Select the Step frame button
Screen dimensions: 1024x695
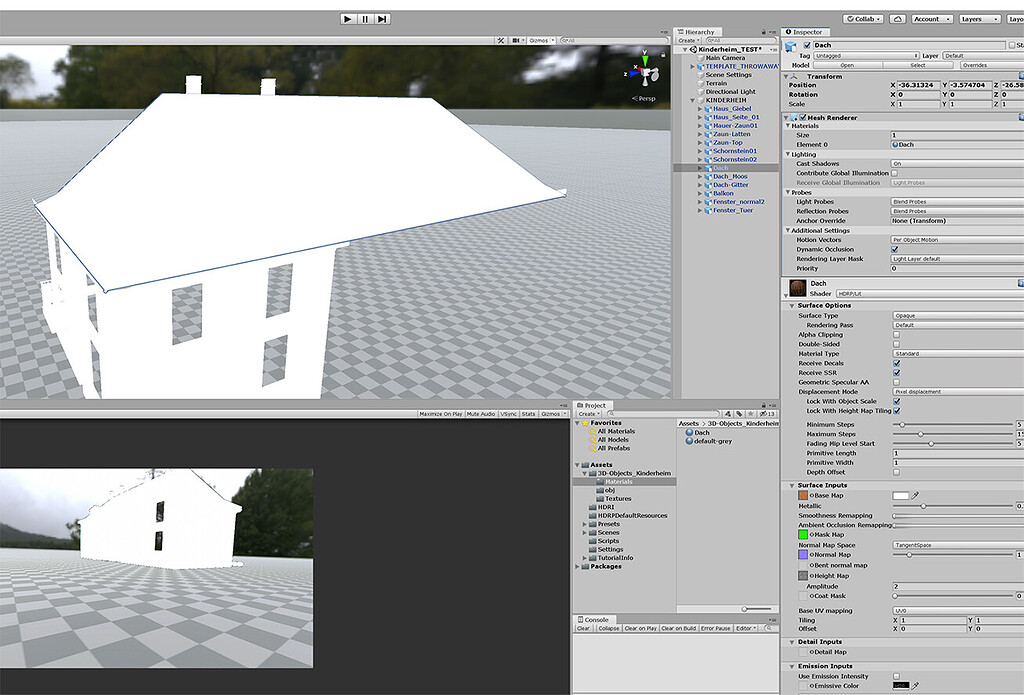tap(381, 19)
